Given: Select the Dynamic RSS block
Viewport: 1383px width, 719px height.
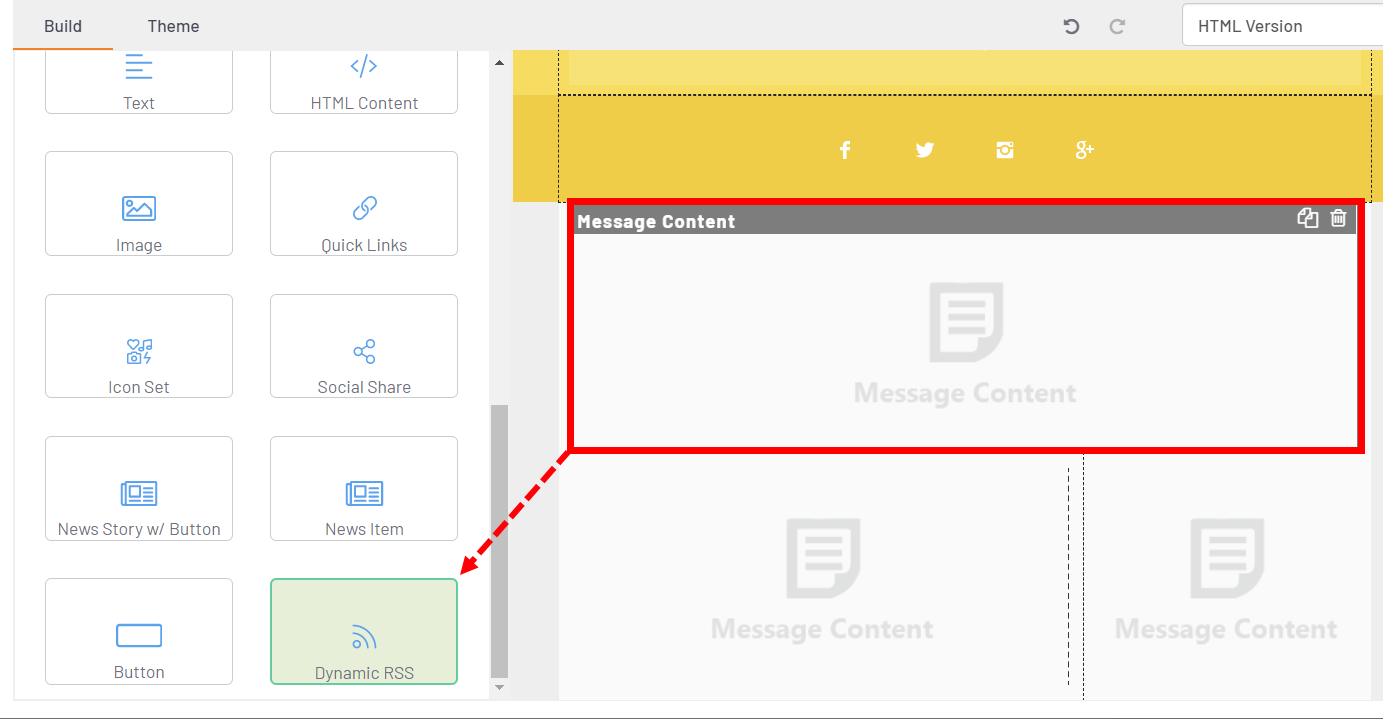Looking at the screenshot, I should [x=364, y=631].
